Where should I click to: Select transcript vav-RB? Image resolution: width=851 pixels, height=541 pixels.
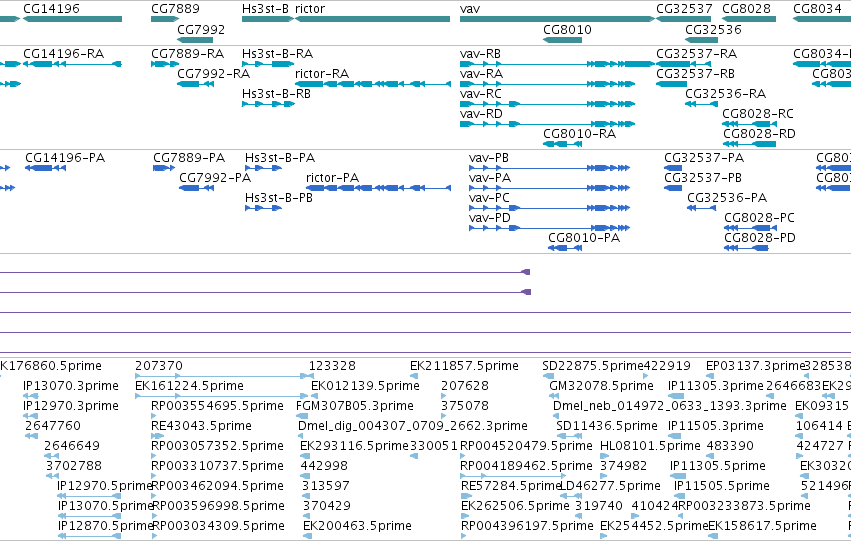pyautogui.click(x=557, y=64)
